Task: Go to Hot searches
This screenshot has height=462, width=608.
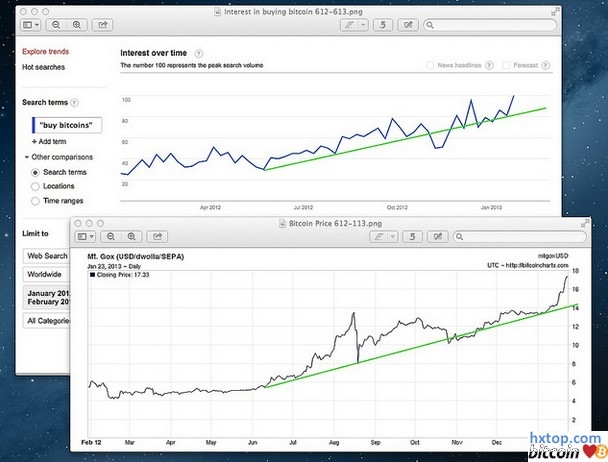Action: (43, 67)
